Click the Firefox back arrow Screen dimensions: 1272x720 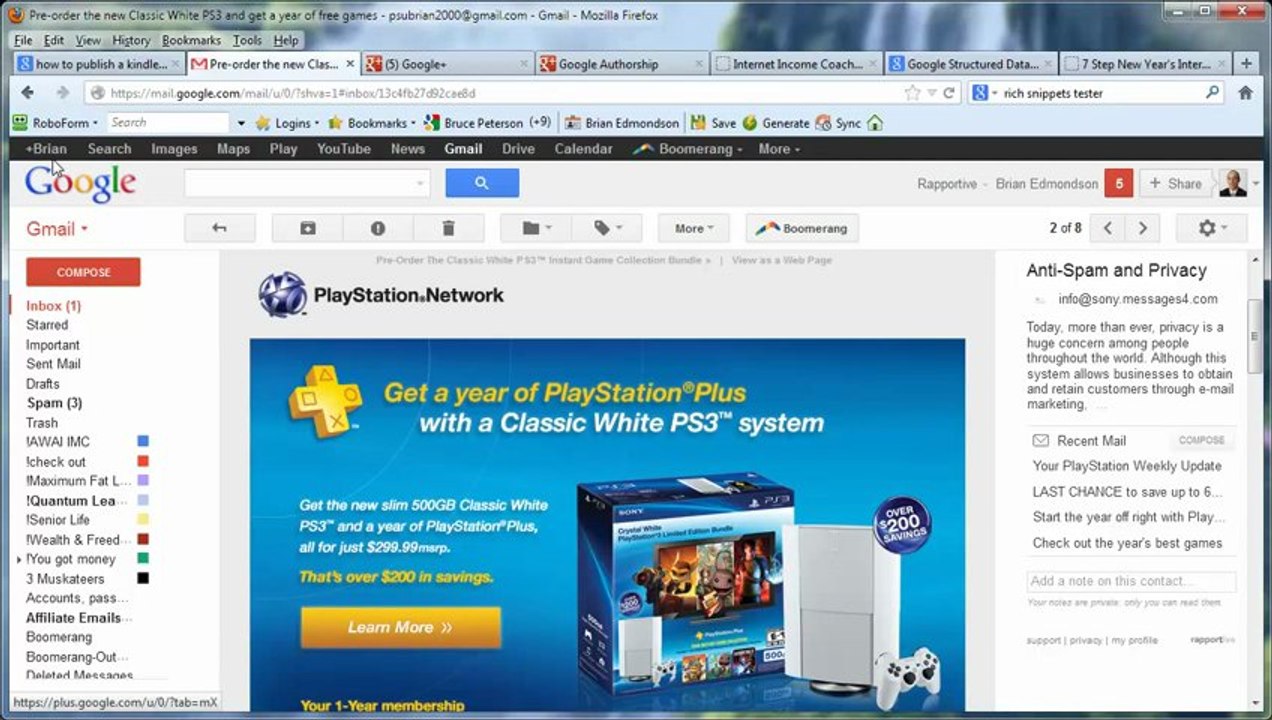point(28,93)
